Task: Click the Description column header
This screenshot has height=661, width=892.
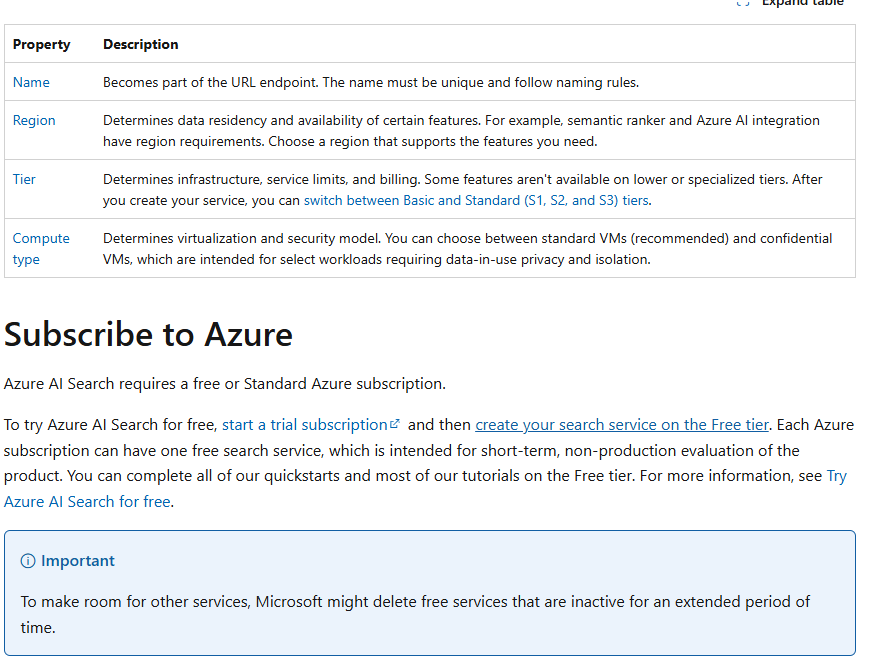Action: pos(140,44)
